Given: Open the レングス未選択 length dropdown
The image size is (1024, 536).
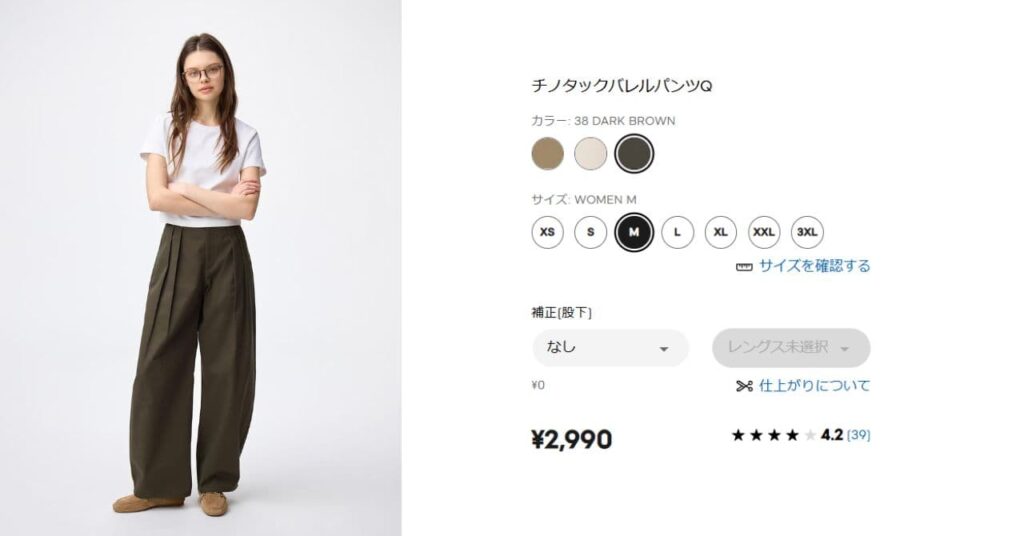Looking at the screenshot, I should click(791, 348).
